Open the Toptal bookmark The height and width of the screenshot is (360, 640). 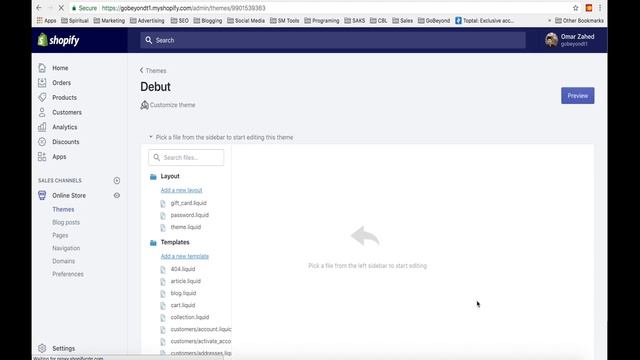pos(484,20)
